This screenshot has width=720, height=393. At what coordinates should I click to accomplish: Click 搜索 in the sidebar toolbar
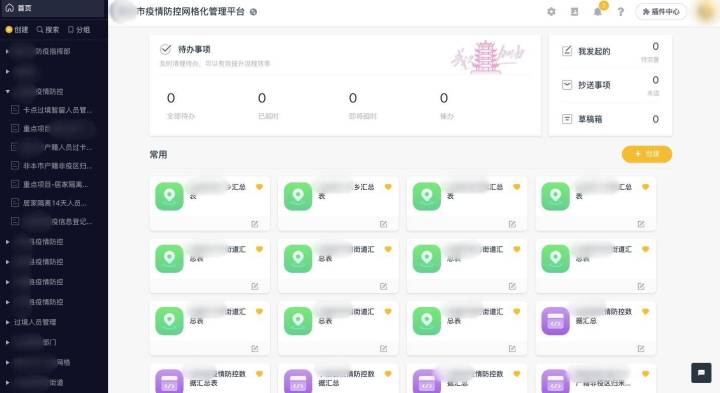(x=48, y=30)
